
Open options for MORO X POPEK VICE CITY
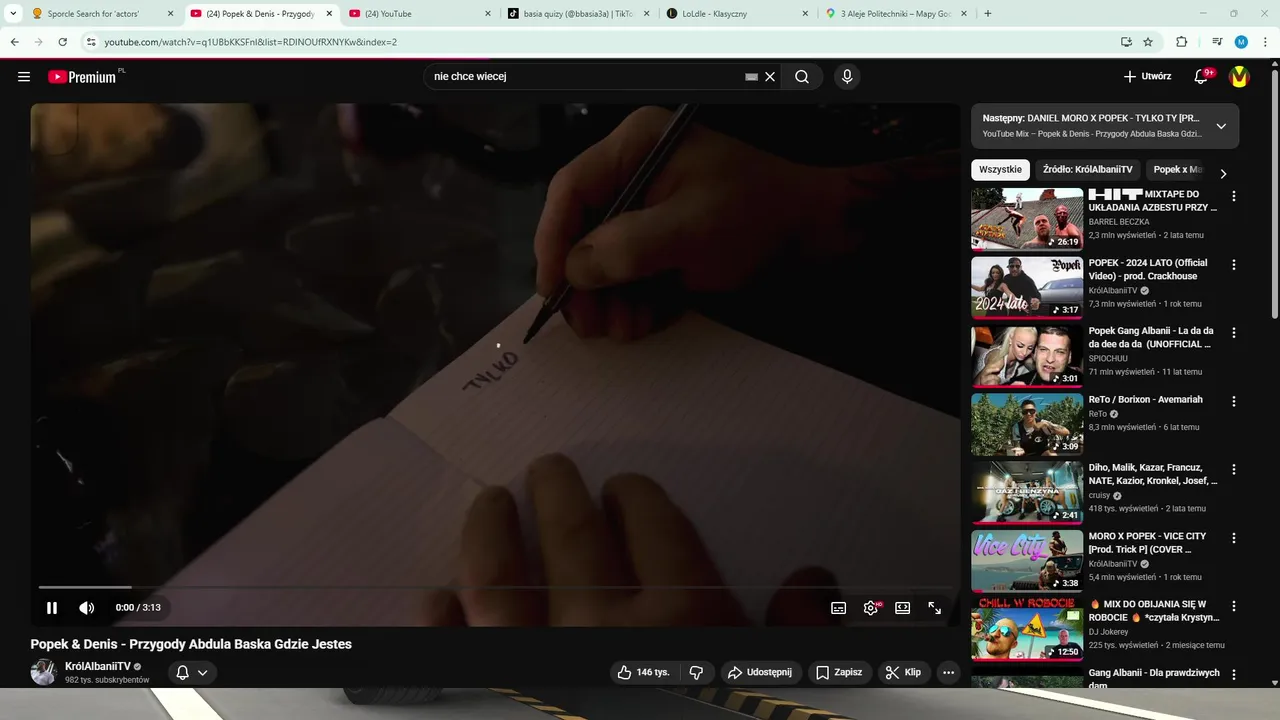pyautogui.click(x=1233, y=538)
